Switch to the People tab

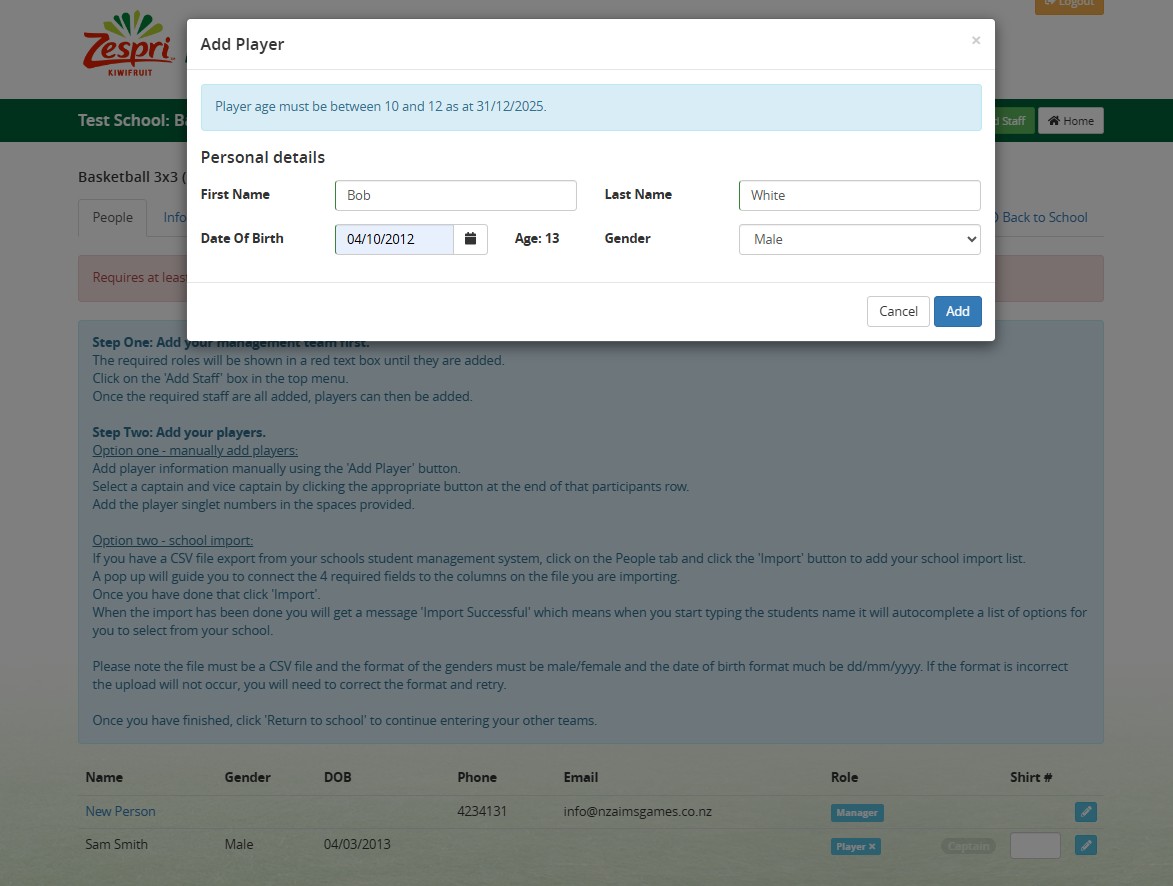point(113,217)
